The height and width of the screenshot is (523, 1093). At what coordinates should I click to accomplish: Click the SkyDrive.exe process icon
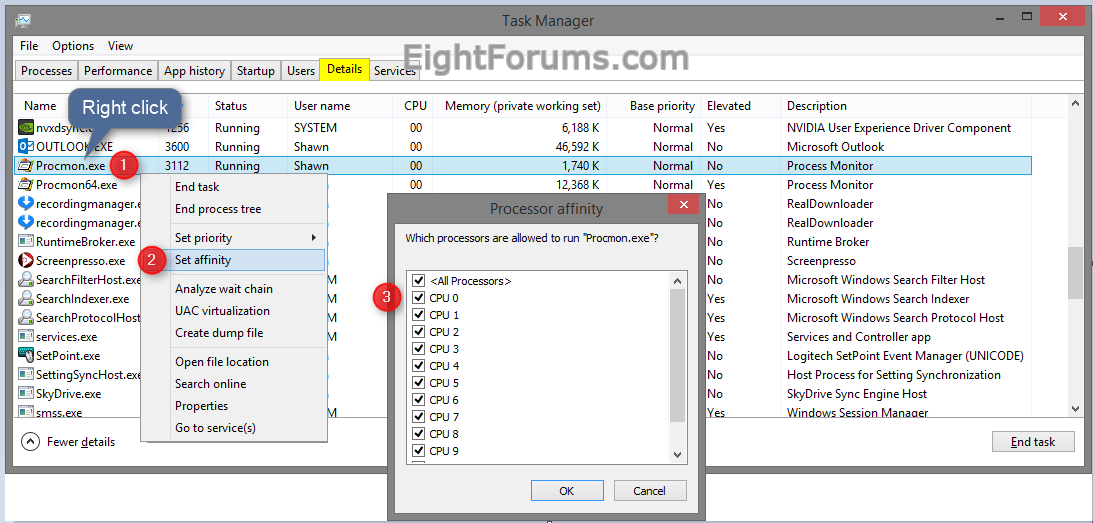(x=26, y=394)
